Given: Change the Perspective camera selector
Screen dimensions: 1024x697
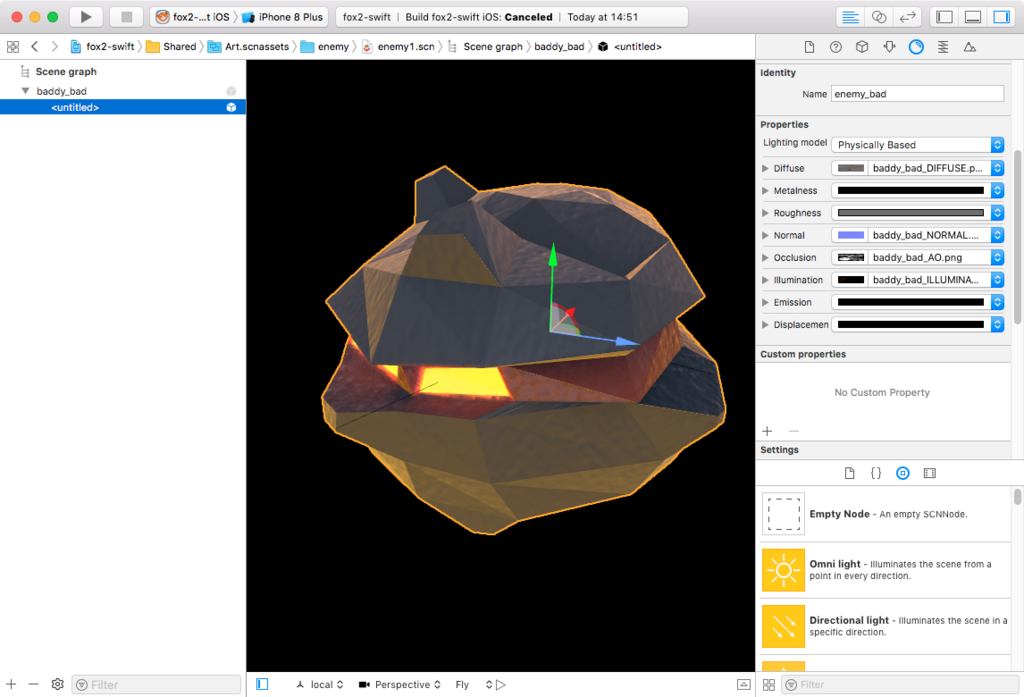Looking at the screenshot, I should pos(400,685).
